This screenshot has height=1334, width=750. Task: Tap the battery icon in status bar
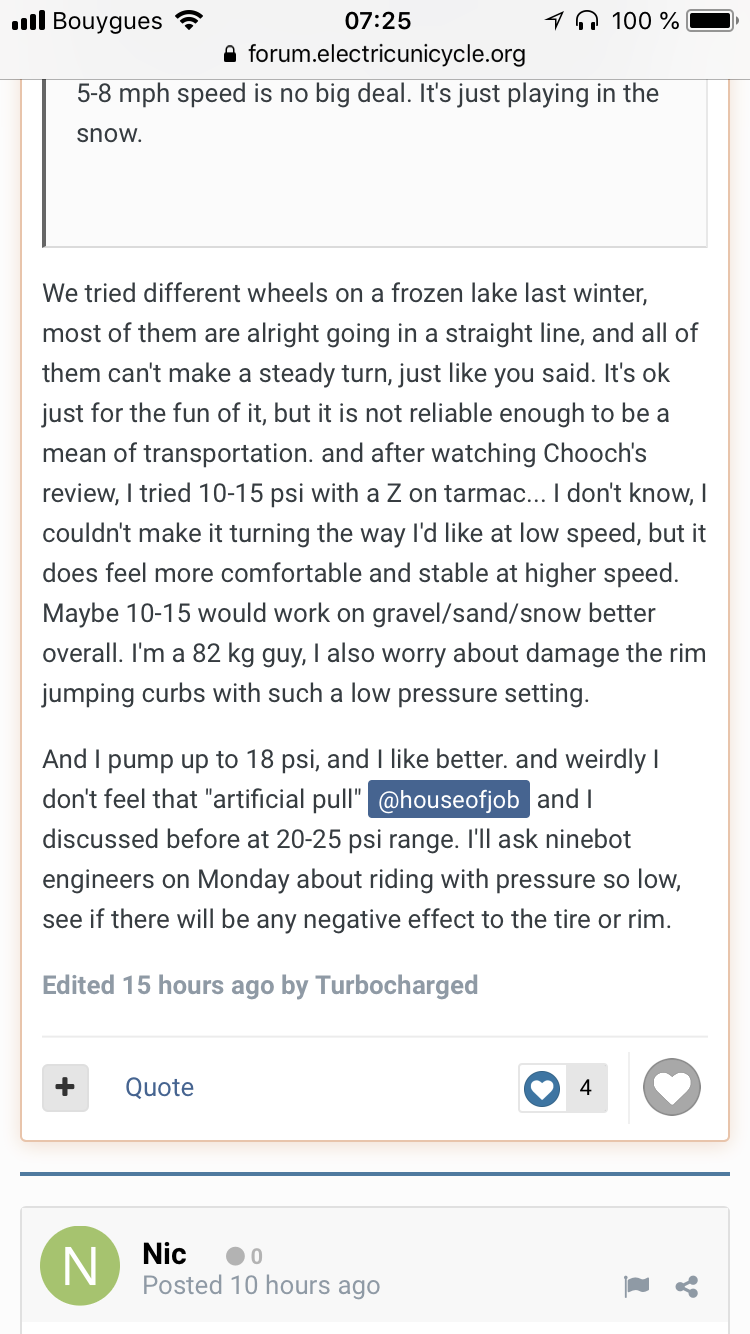(x=711, y=20)
